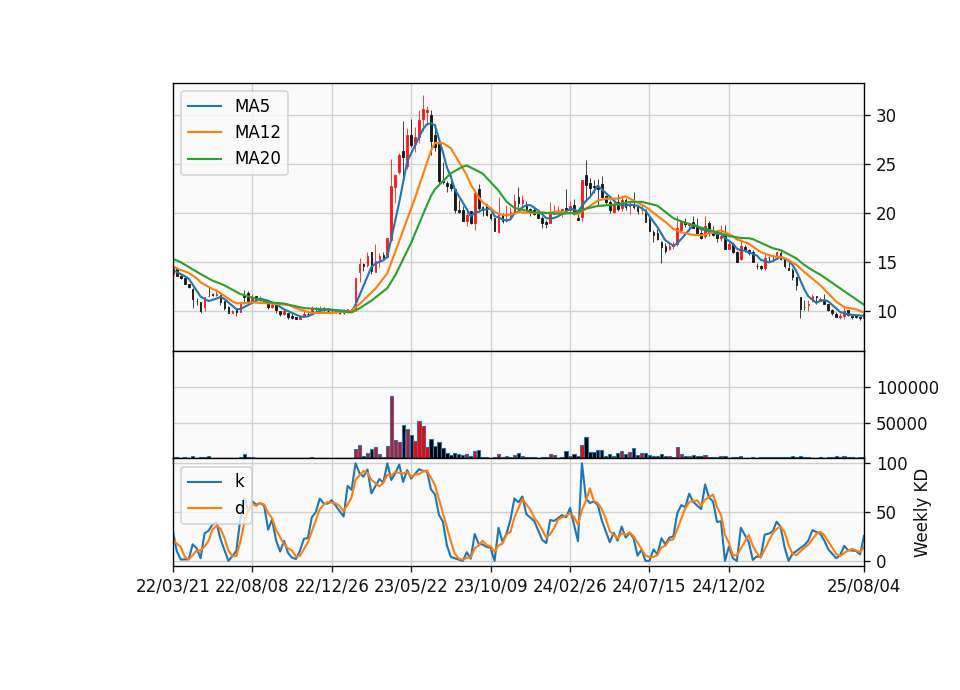Click the price axis value 10
This screenshot has height=690, width=960.
tap(886, 312)
